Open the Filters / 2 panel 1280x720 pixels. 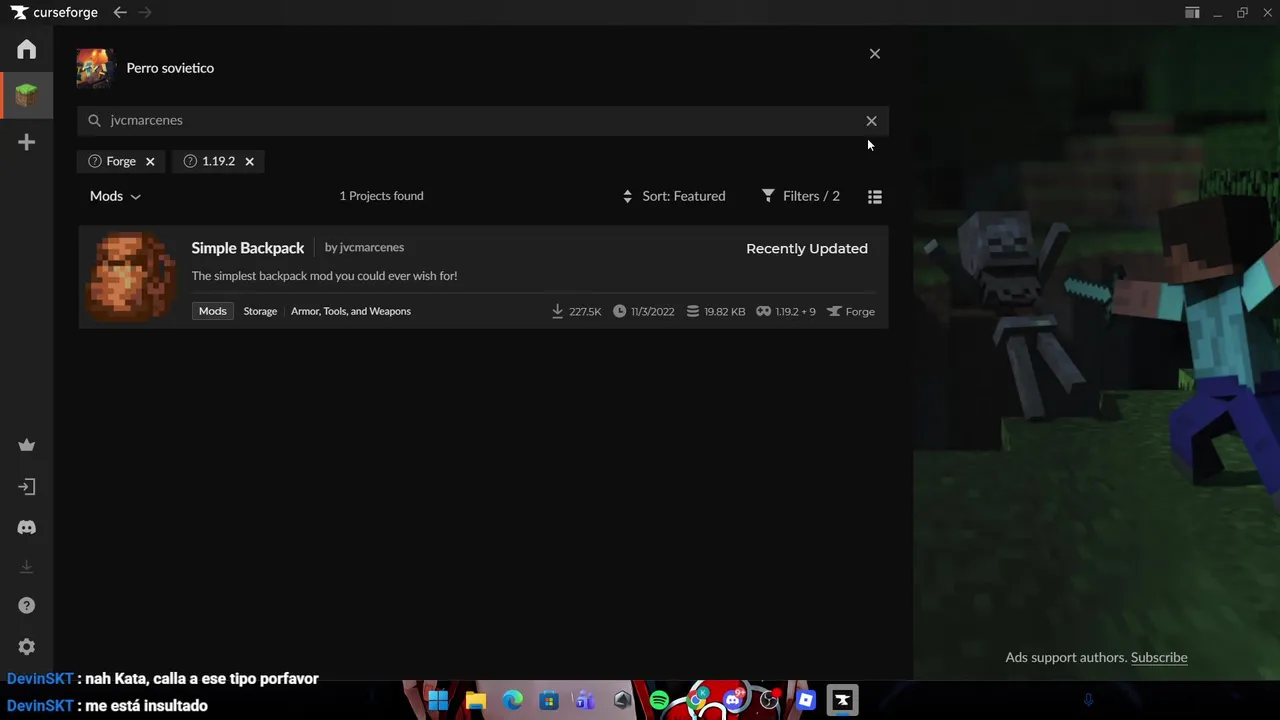pos(801,196)
